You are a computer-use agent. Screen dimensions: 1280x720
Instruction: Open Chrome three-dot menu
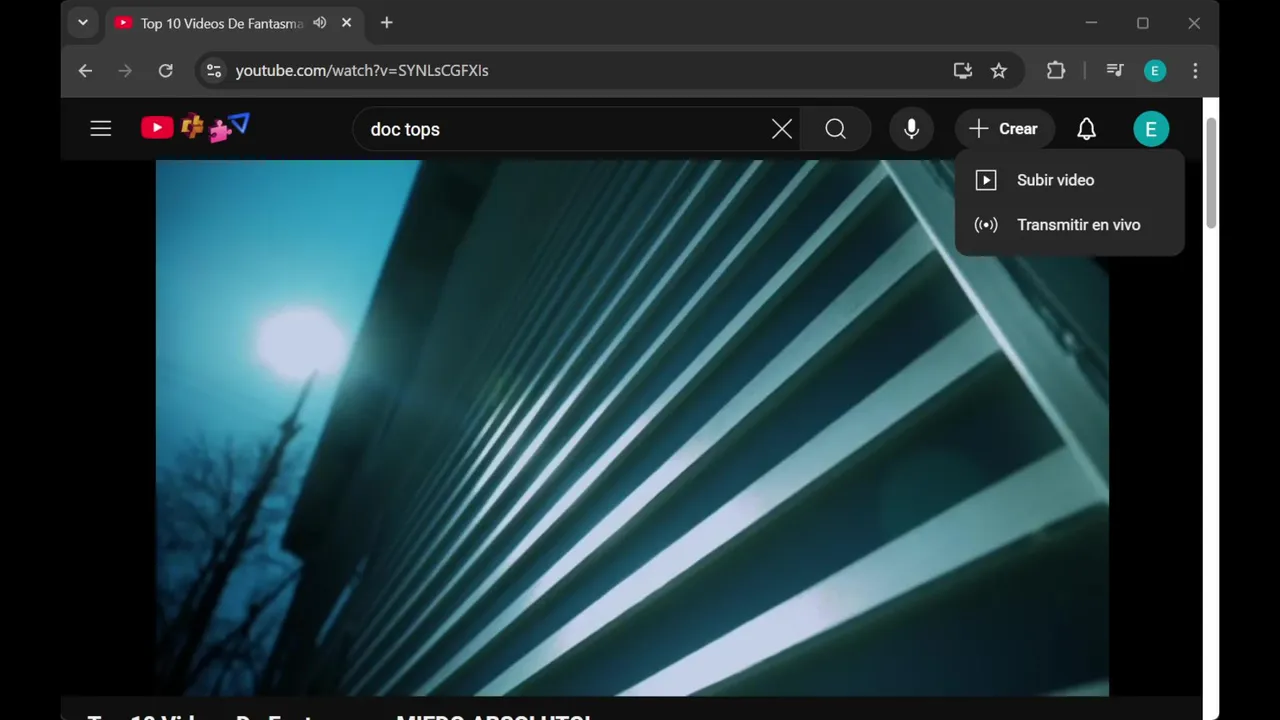1195,71
